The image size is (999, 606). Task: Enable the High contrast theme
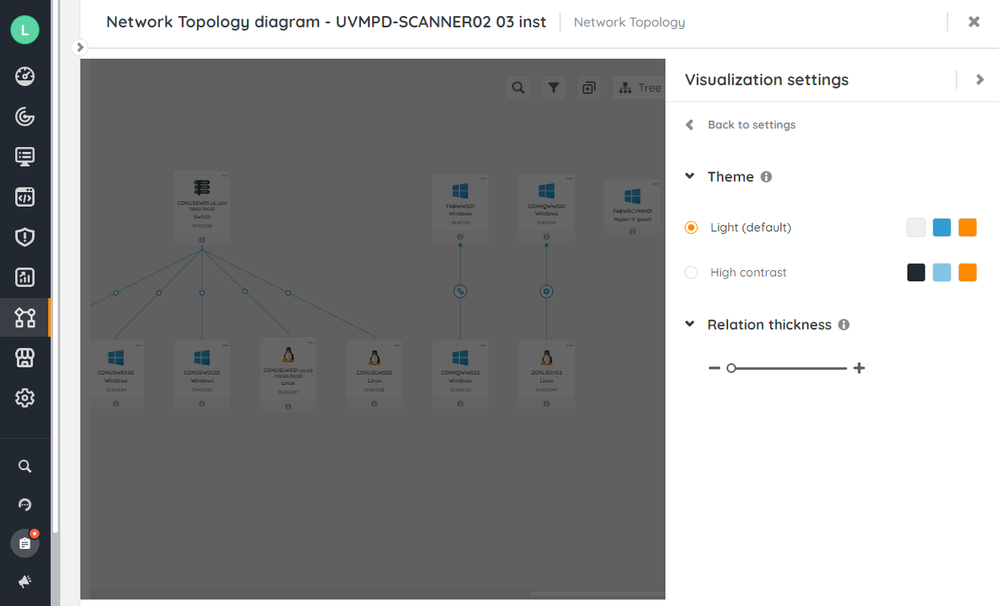(690, 272)
